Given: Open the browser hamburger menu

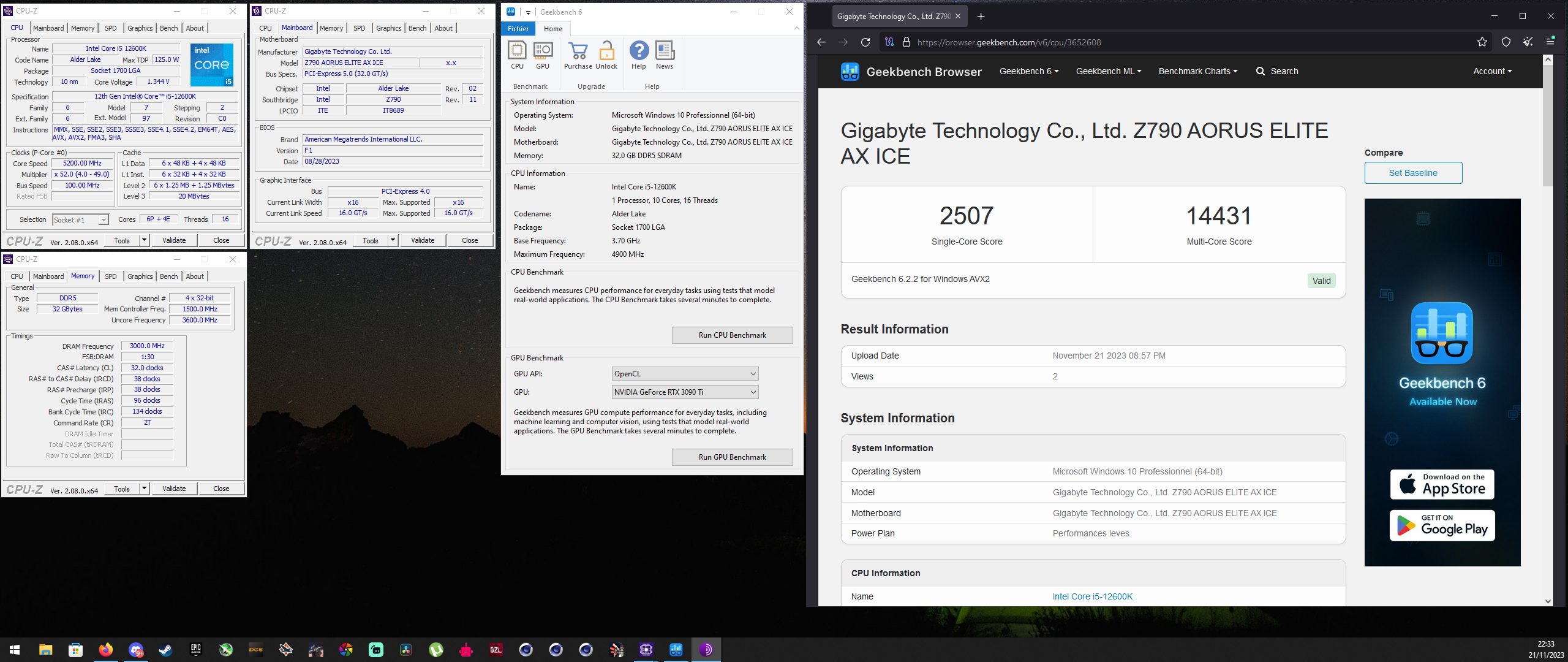Looking at the screenshot, I should 1551,42.
